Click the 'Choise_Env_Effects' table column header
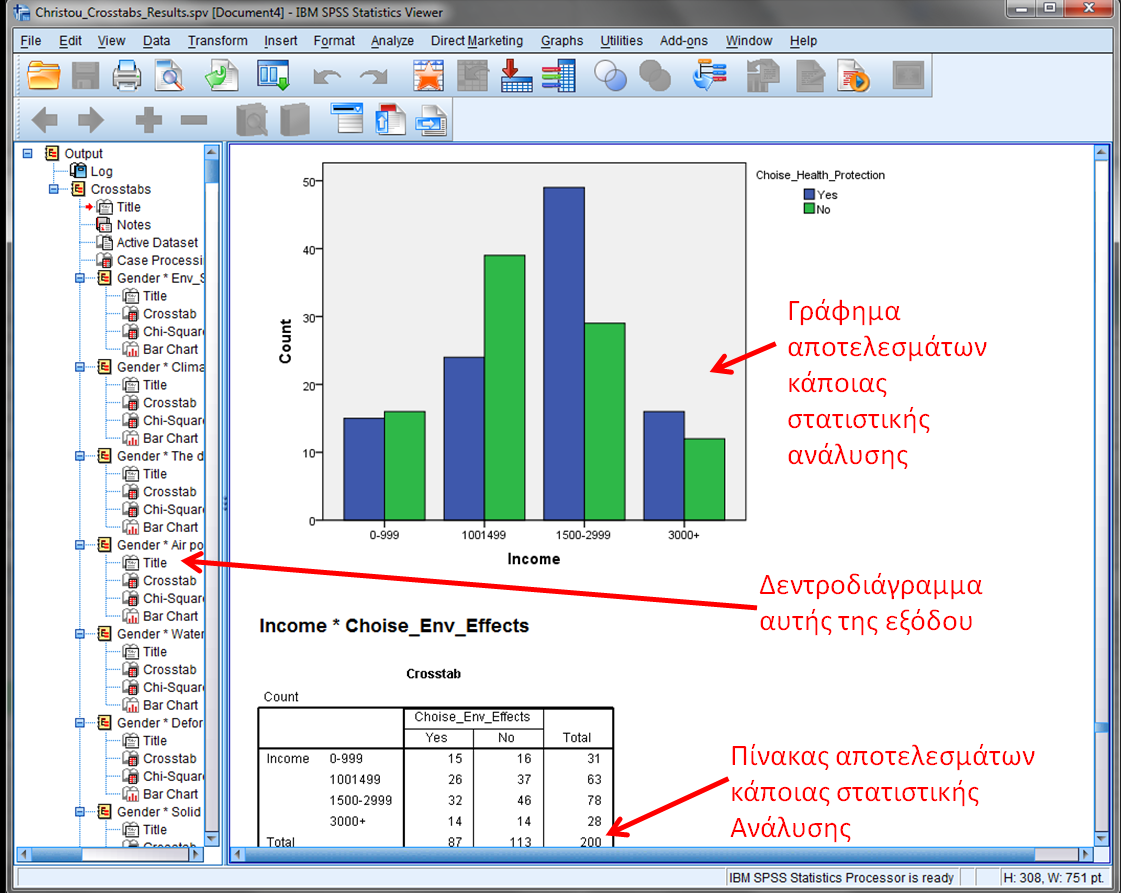The width and height of the screenshot is (1121, 893). tap(473, 717)
